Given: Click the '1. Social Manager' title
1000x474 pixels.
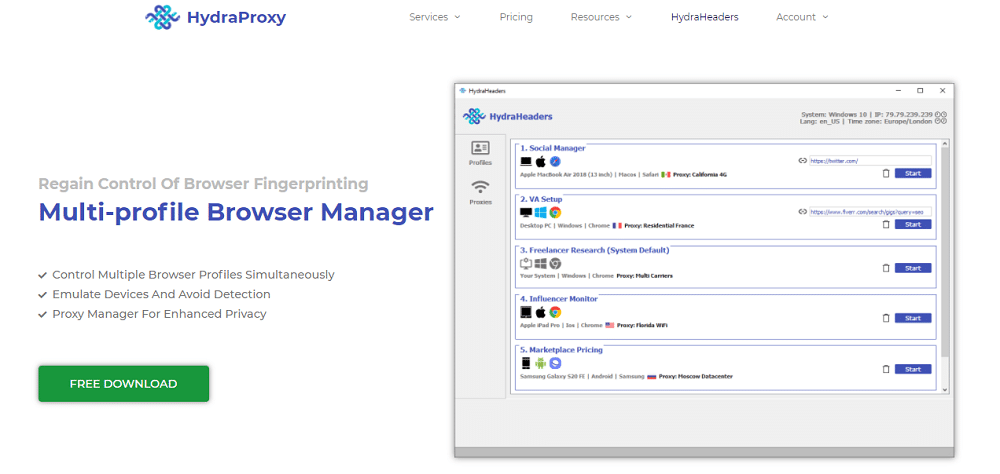Looking at the screenshot, I should (x=552, y=148).
